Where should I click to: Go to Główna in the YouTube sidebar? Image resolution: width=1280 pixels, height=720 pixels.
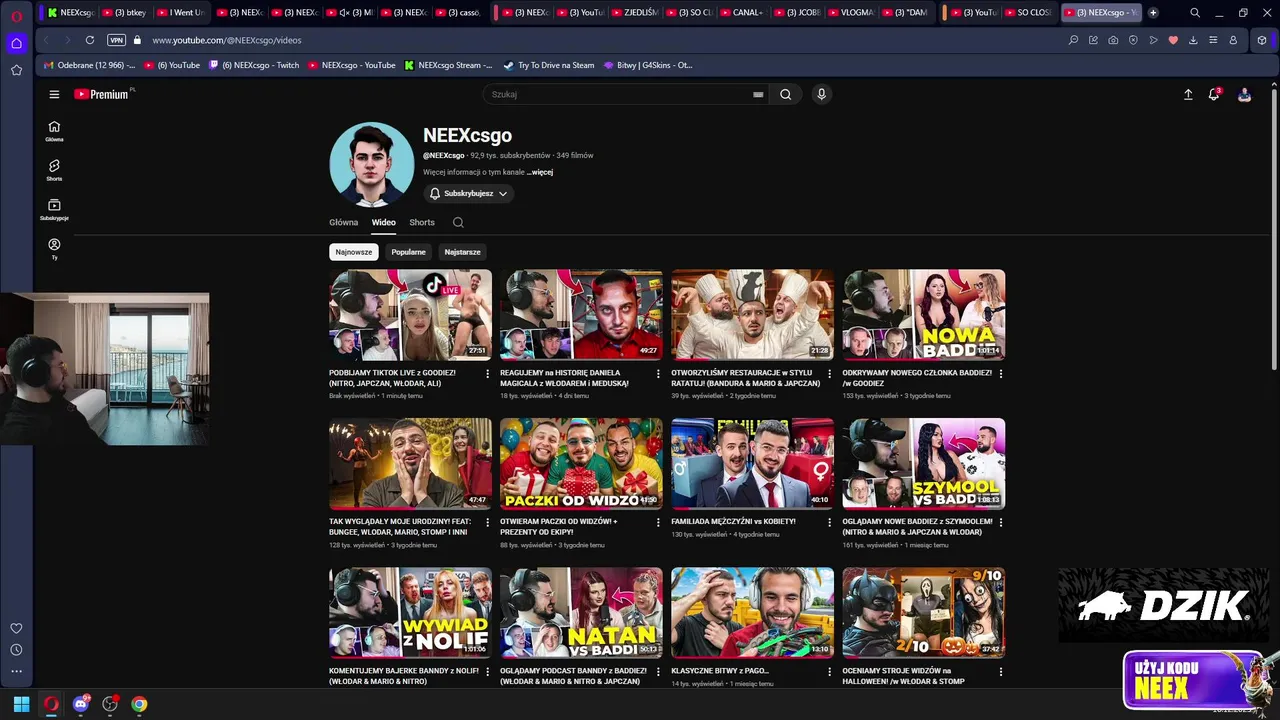(54, 131)
